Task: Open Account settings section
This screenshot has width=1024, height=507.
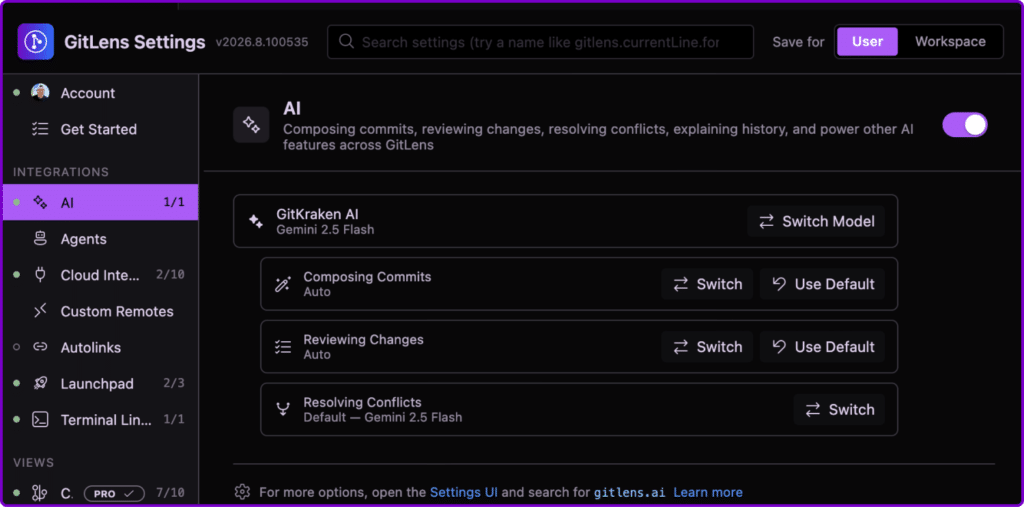Action: [101, 93]
